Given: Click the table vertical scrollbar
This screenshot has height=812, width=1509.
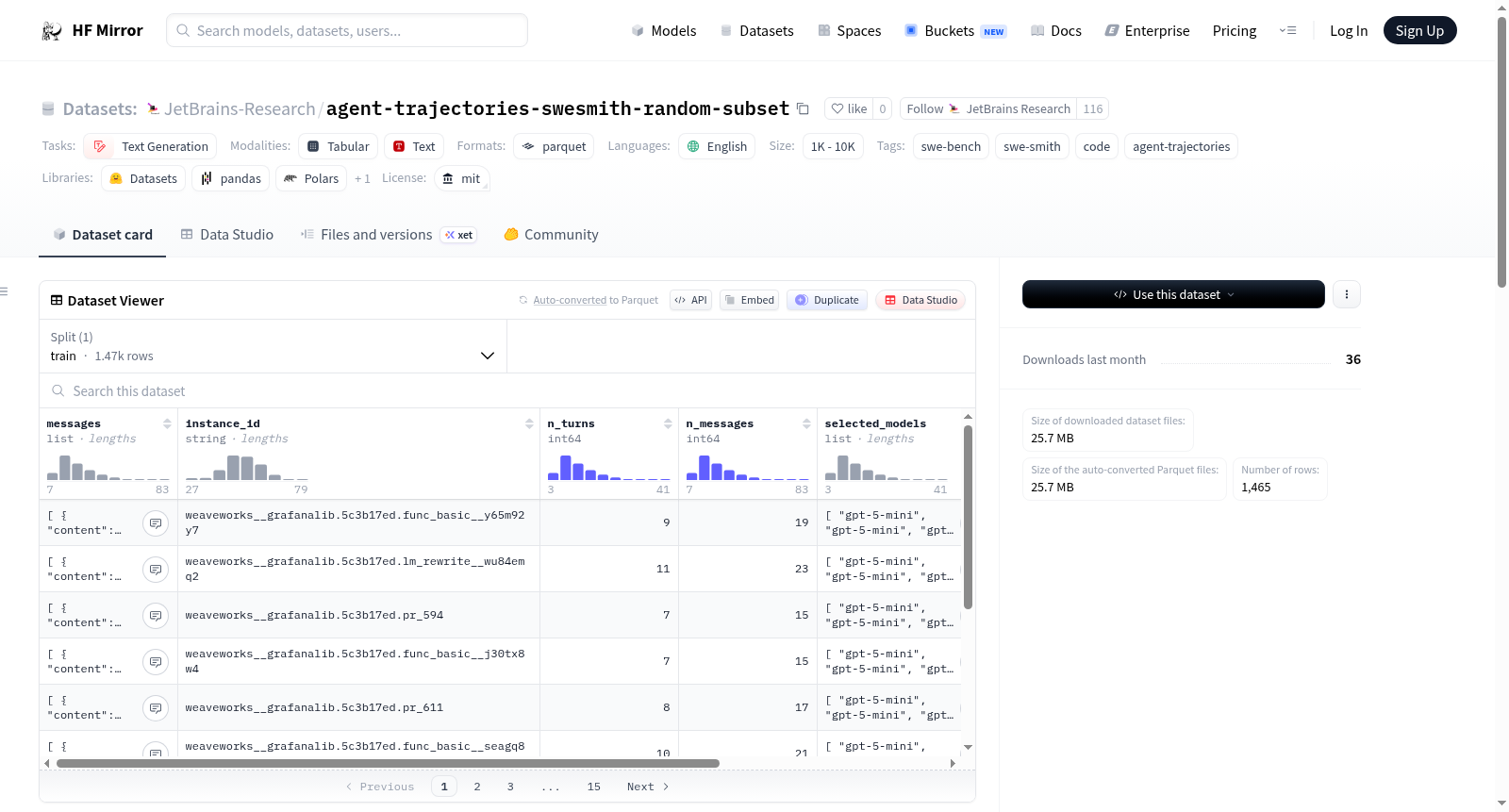Looking at the screenshot, I should pos(968,517).
